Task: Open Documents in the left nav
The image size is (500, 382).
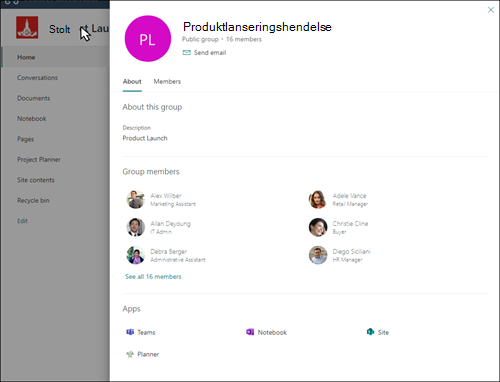Action: pyautogui.click(x=34, y=98)
